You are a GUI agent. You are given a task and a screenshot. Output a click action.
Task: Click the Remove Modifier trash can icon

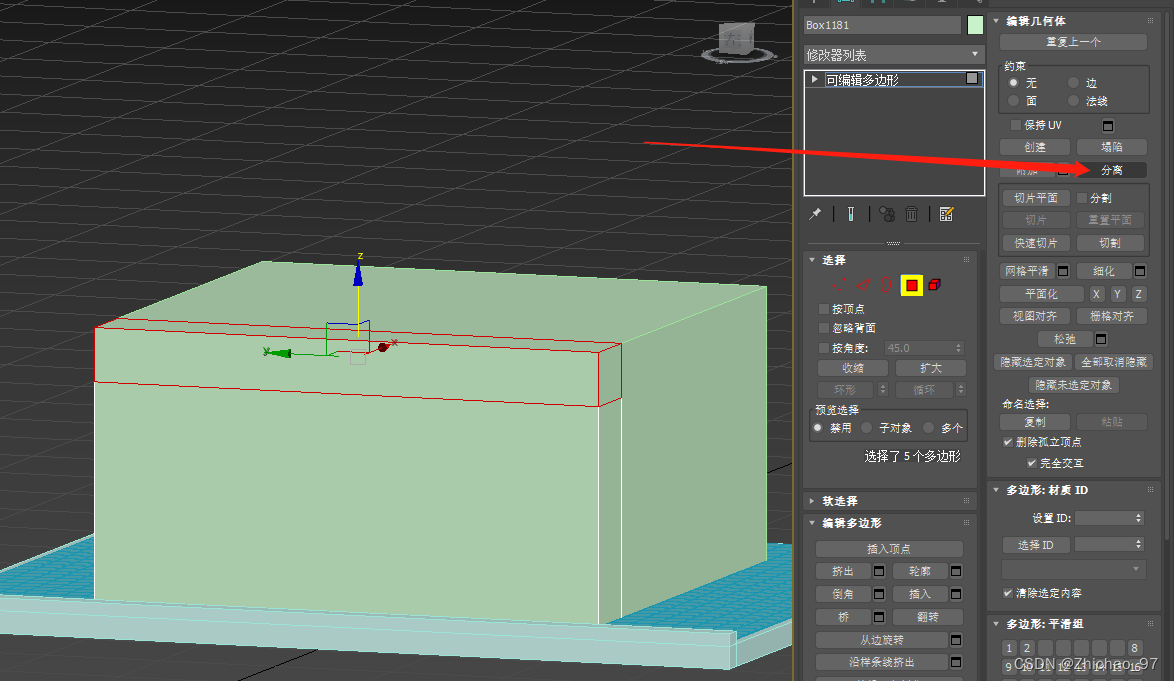(x=911, y=215)
